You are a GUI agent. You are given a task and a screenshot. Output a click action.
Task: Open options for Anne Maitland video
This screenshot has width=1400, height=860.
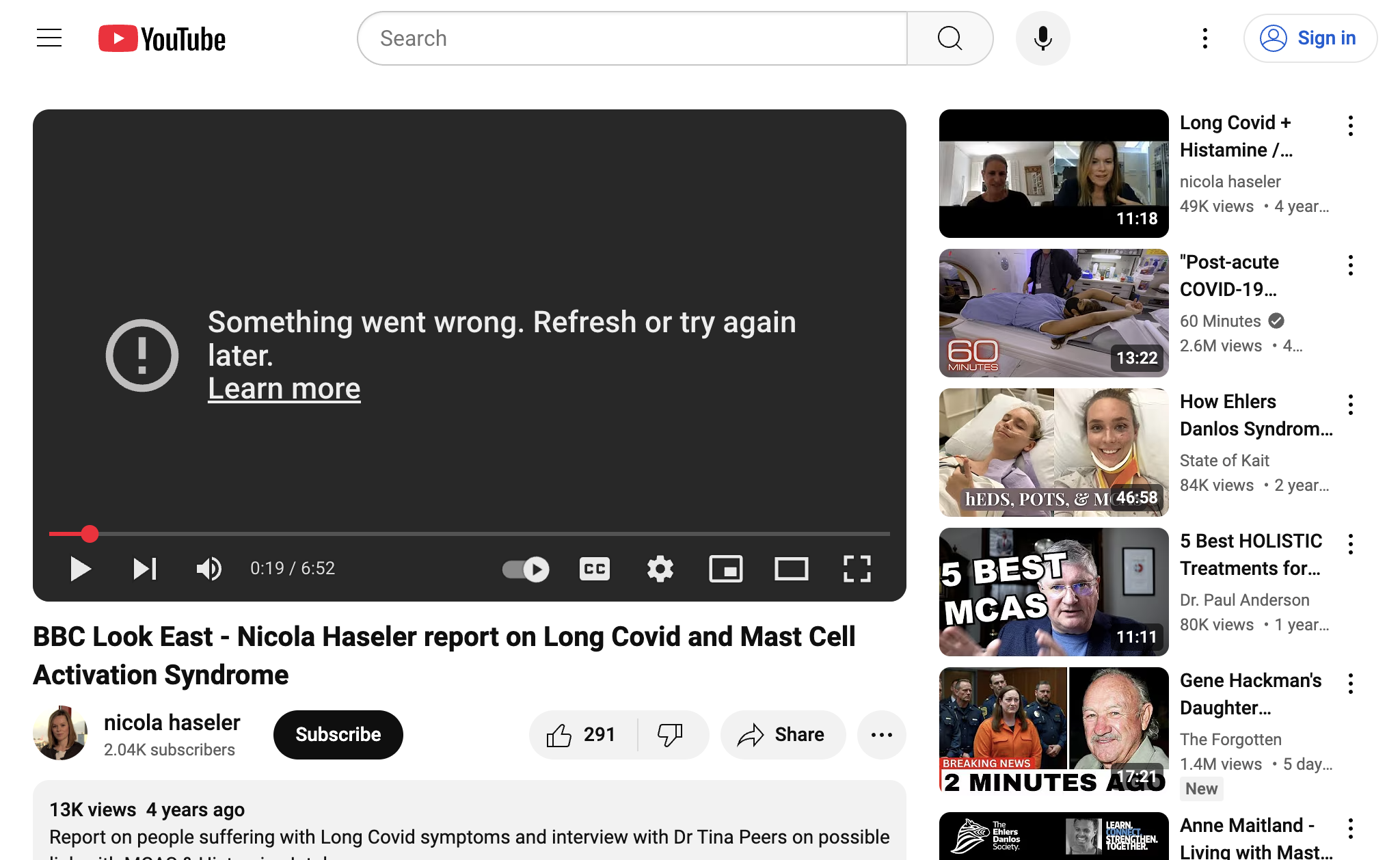(1351, 829)
